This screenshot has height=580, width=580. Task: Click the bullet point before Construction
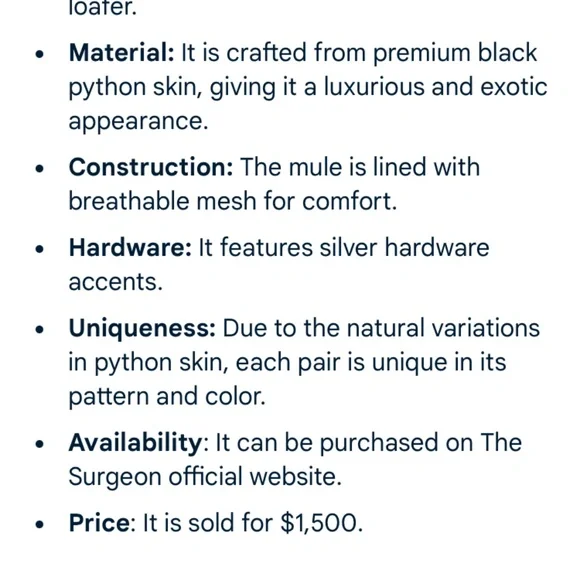[39, 169]
